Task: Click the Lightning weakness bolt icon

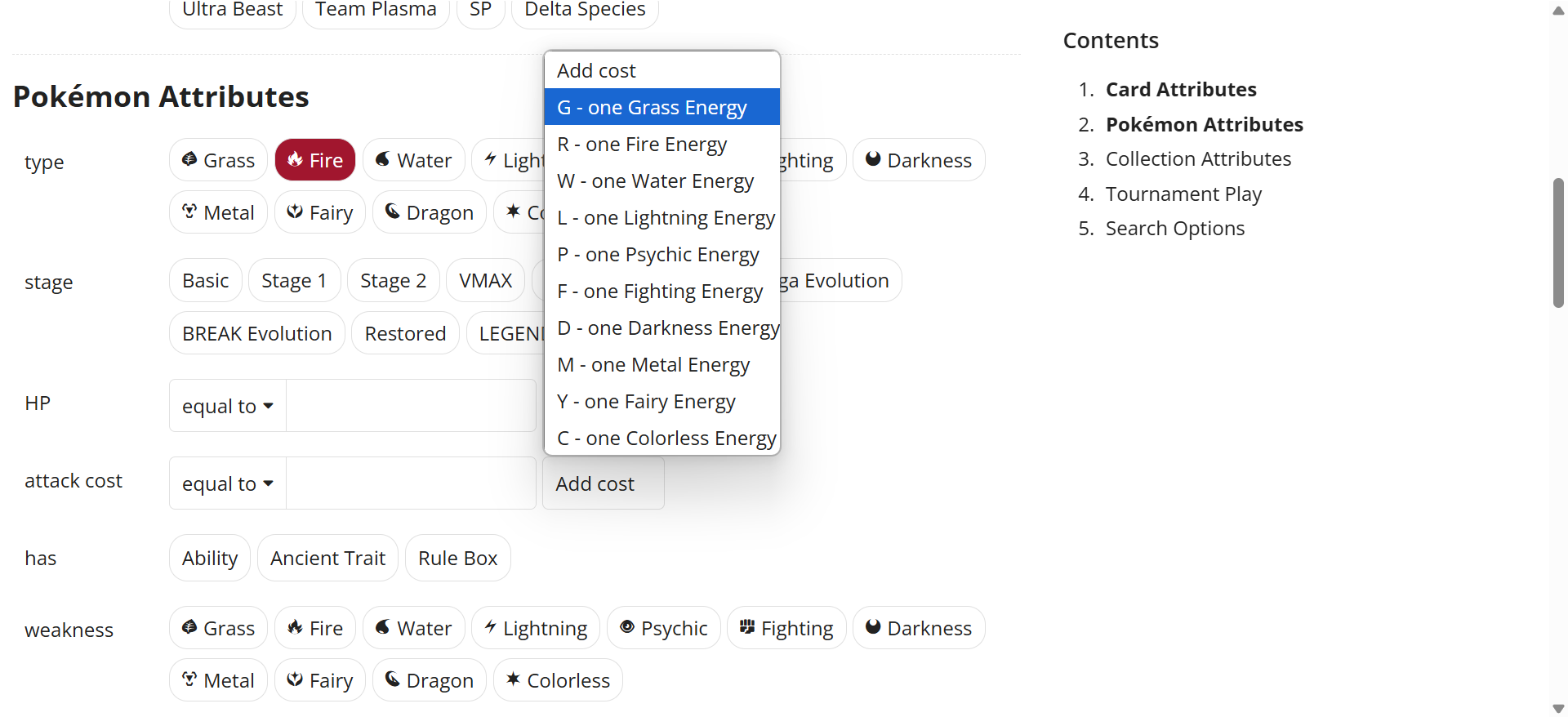Action: click(x=490, y=627)
